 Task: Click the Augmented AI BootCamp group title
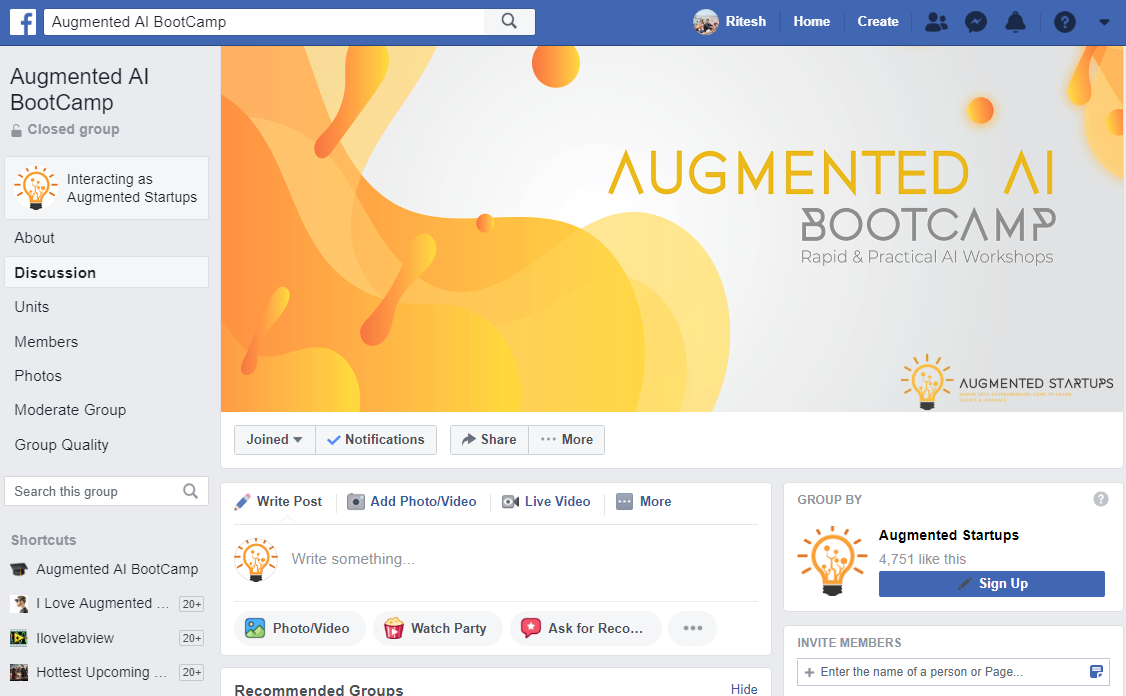coord(80,90)
